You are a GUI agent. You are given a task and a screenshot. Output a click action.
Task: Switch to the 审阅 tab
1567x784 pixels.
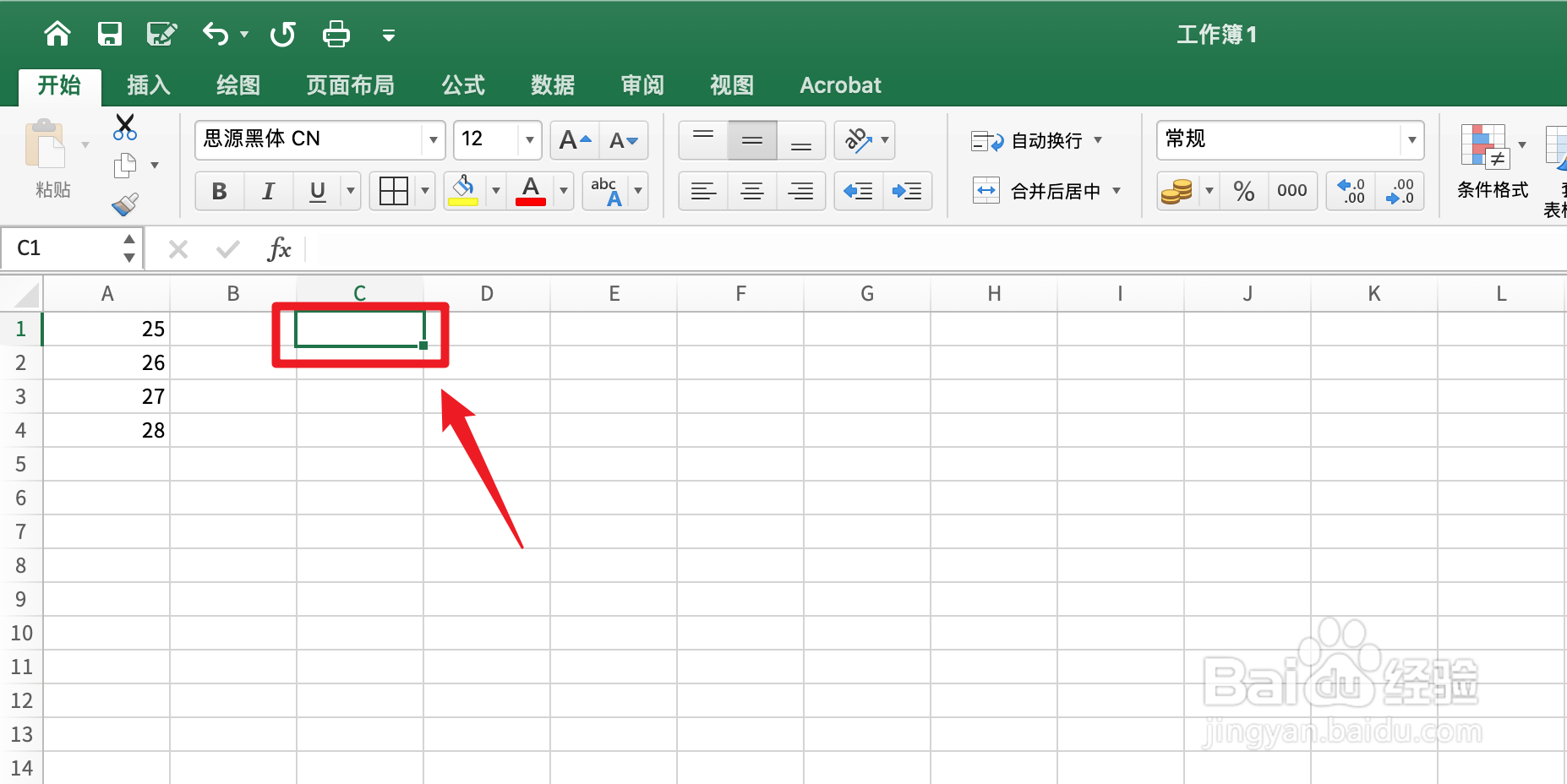(642, 85)
